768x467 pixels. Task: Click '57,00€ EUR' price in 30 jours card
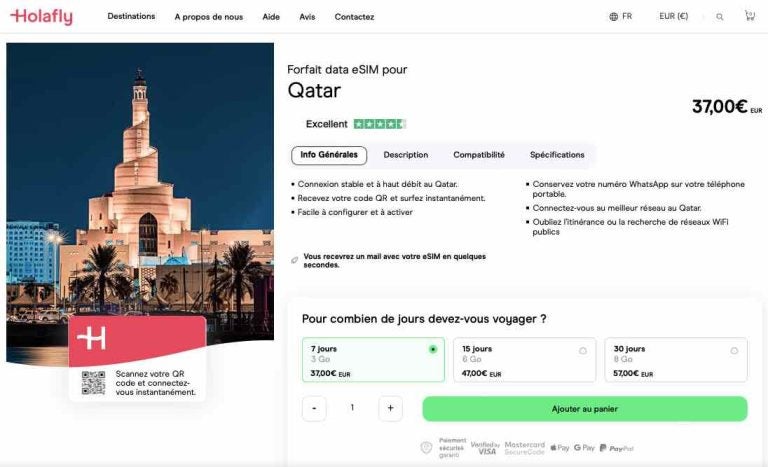(x=633, y=373)
